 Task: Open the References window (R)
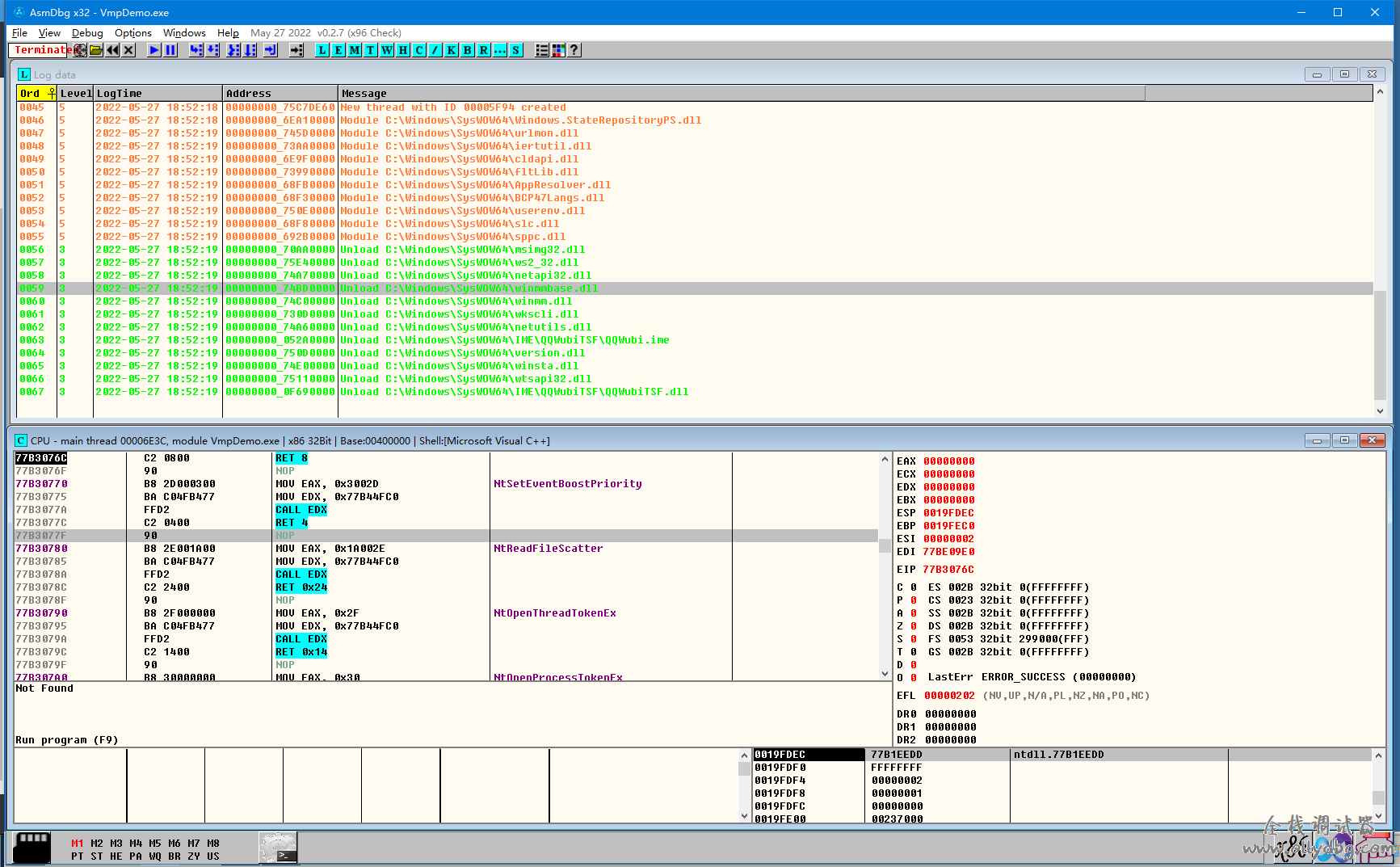484,50
